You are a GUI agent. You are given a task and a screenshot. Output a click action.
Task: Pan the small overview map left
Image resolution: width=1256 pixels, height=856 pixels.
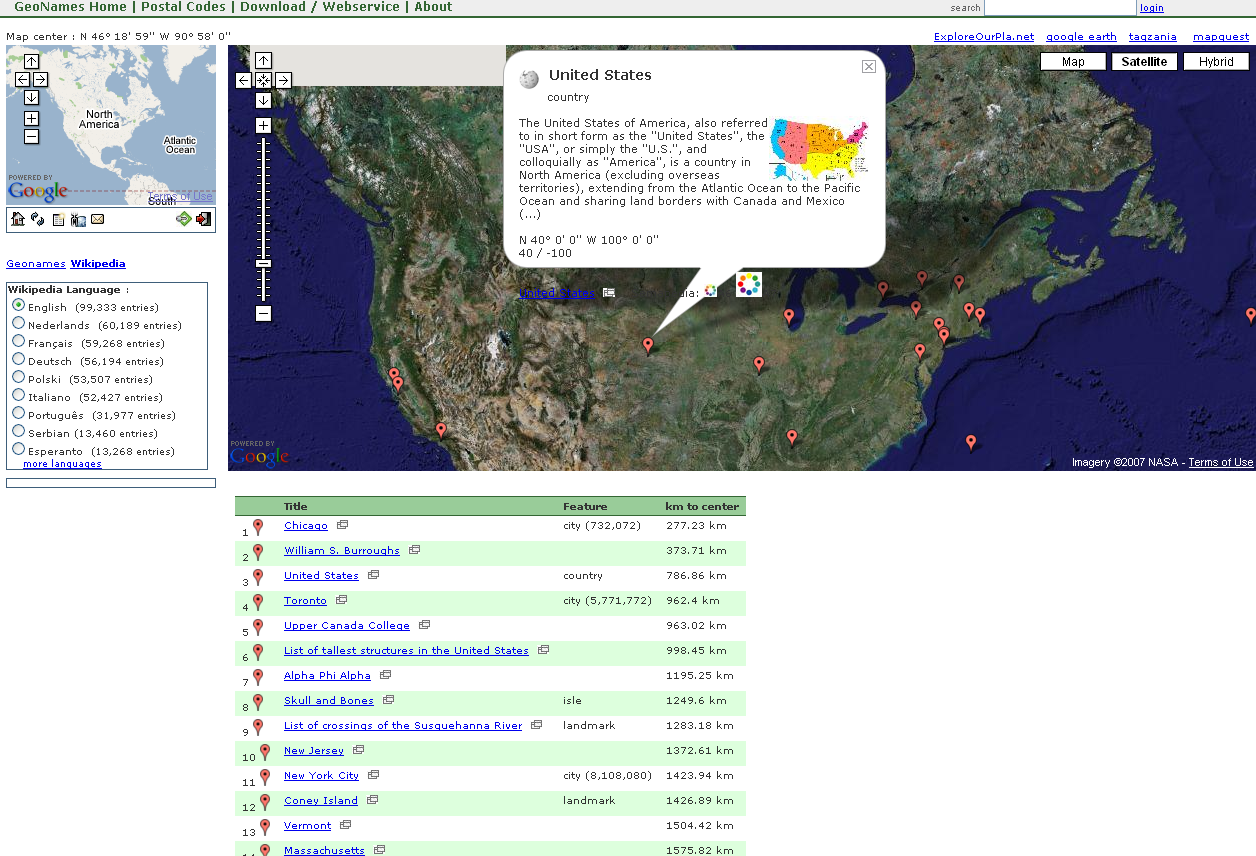coord(22,79)
